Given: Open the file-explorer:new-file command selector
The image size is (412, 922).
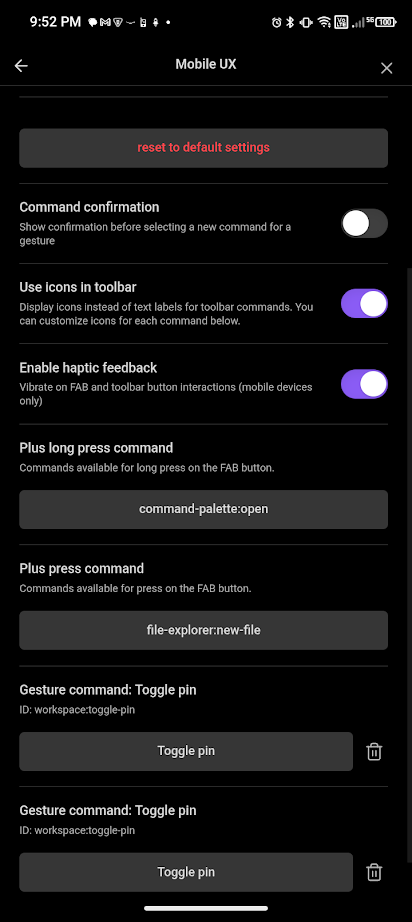Looking at the screenshot, I should pyautogui.click(x=203, y=630).
